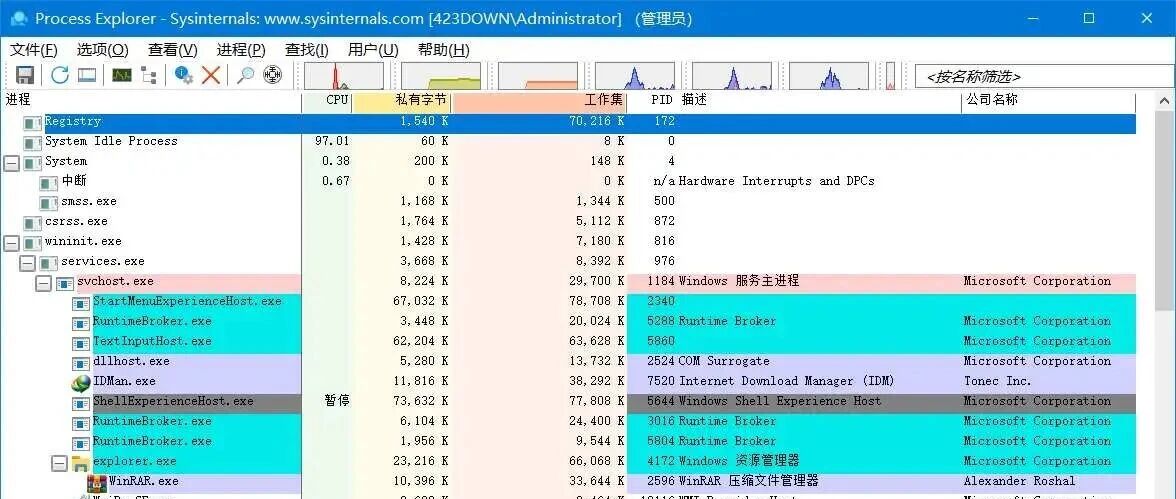Open the 用户(U) menu
Viewport: 1176px width, 499px height.
pos(373,50)
